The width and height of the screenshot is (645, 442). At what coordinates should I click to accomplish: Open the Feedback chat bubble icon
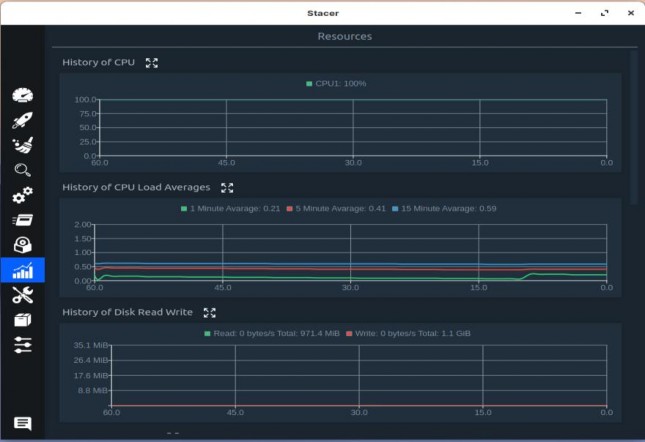point(23,423)
